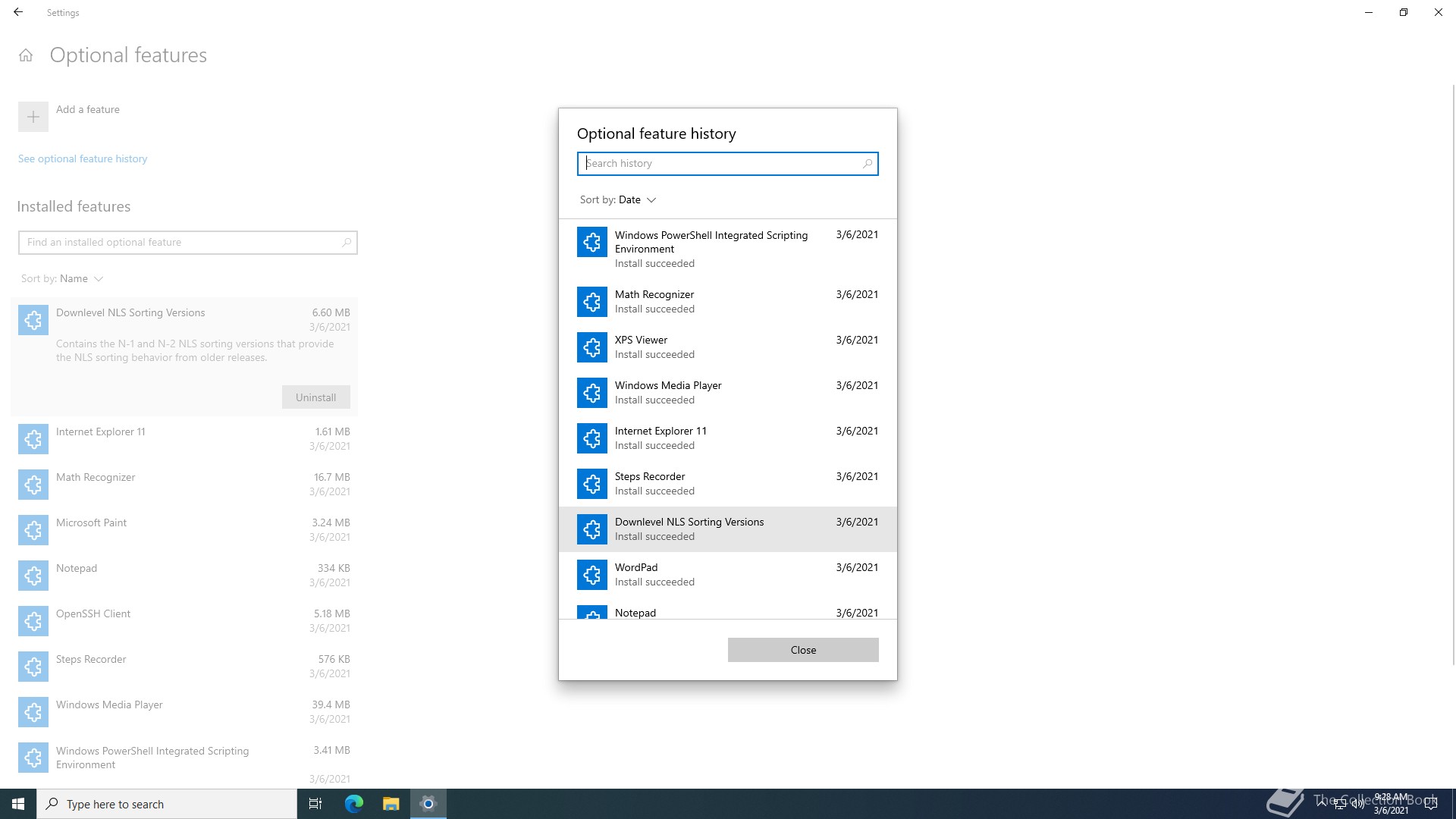This screenshot has width=1456, height=819.
Task: Click the Notepad installed feature icon
Action: coord(33,576)
